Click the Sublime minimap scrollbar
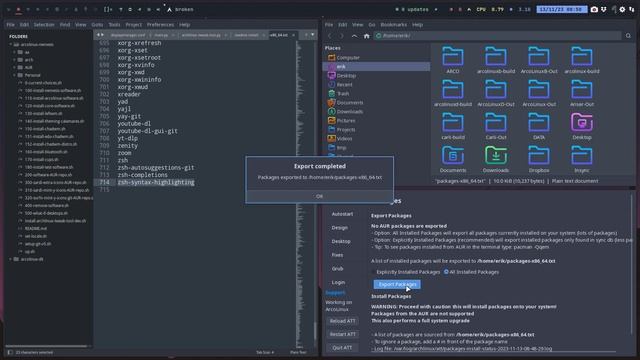The width and height of the screenshot is (640, 360). [x=315, y=331]
